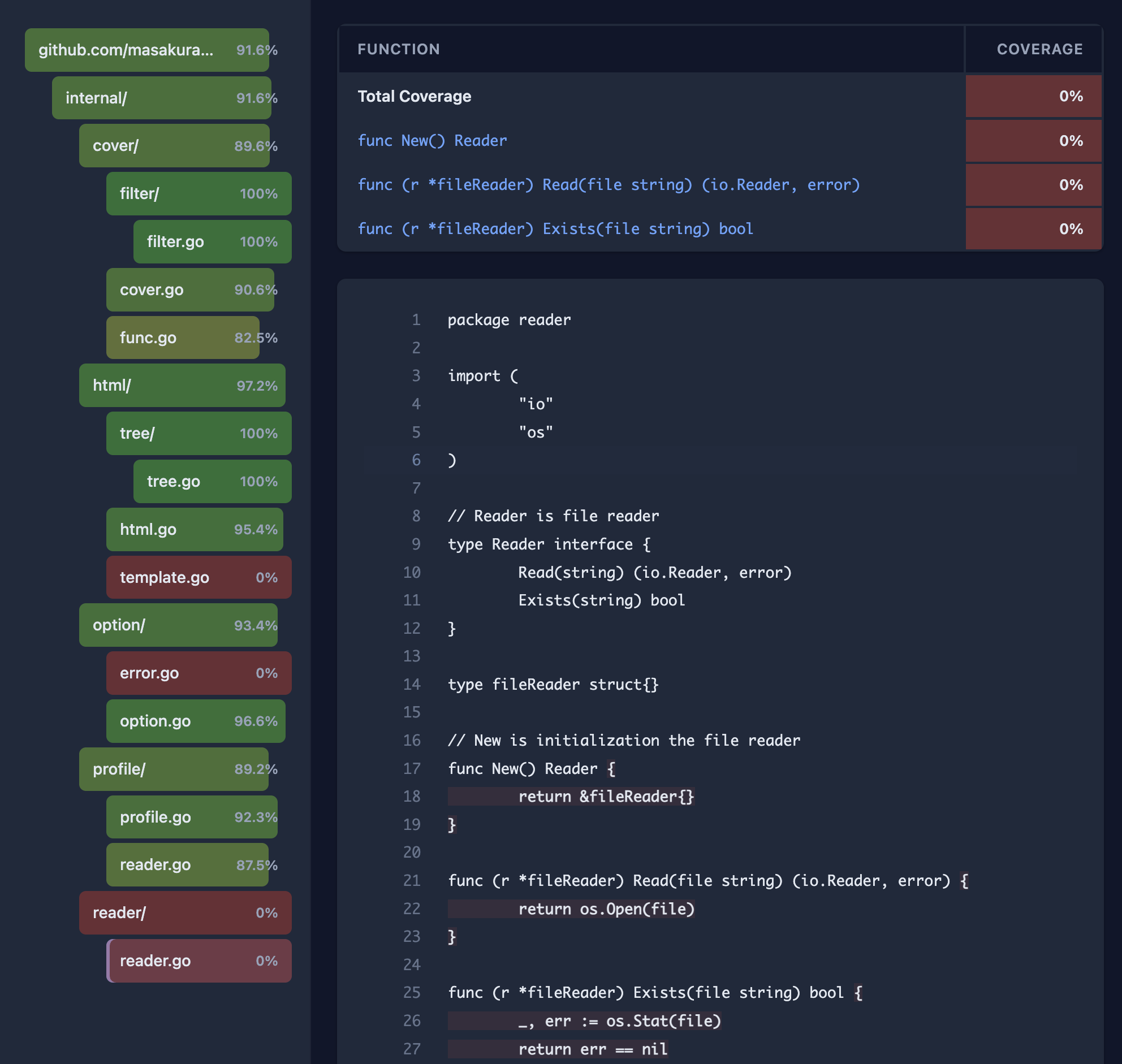Click comment '// New is initialization the file reader'
1122x1064 pixels.
pyautogui.click(x=624, y=739)
